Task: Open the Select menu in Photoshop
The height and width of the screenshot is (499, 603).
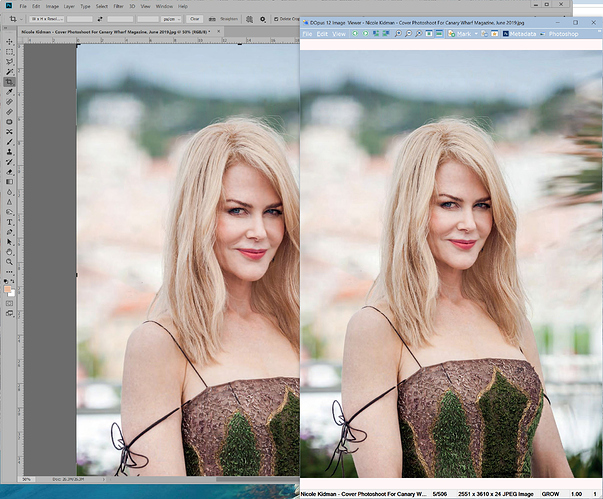Action: click(102, 6)
